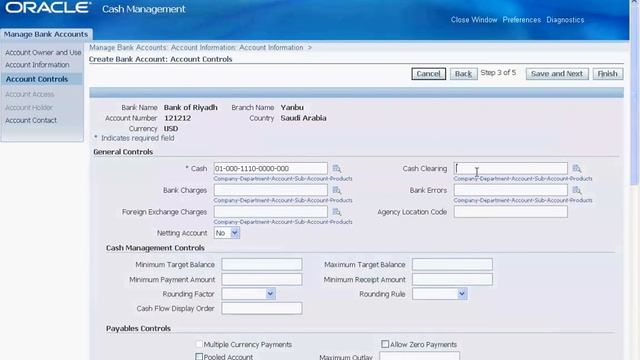Image resolution: width=640 pixels, height=360 pixels.
Task: Open Foreign Exchange Charges search icon
Action: (x=337, y=212)
